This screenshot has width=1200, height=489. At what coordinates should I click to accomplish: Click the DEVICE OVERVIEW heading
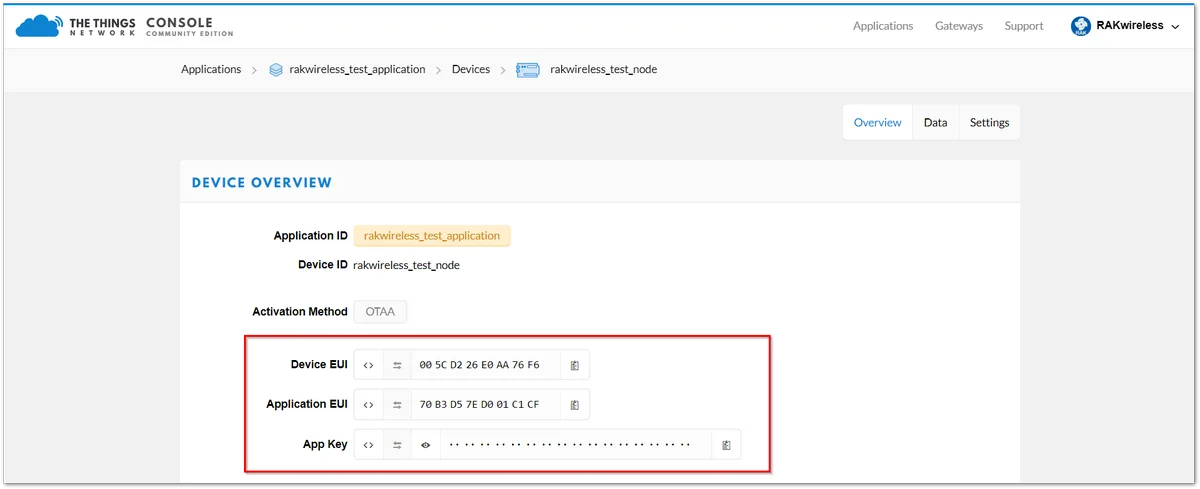tap(262, 183)
